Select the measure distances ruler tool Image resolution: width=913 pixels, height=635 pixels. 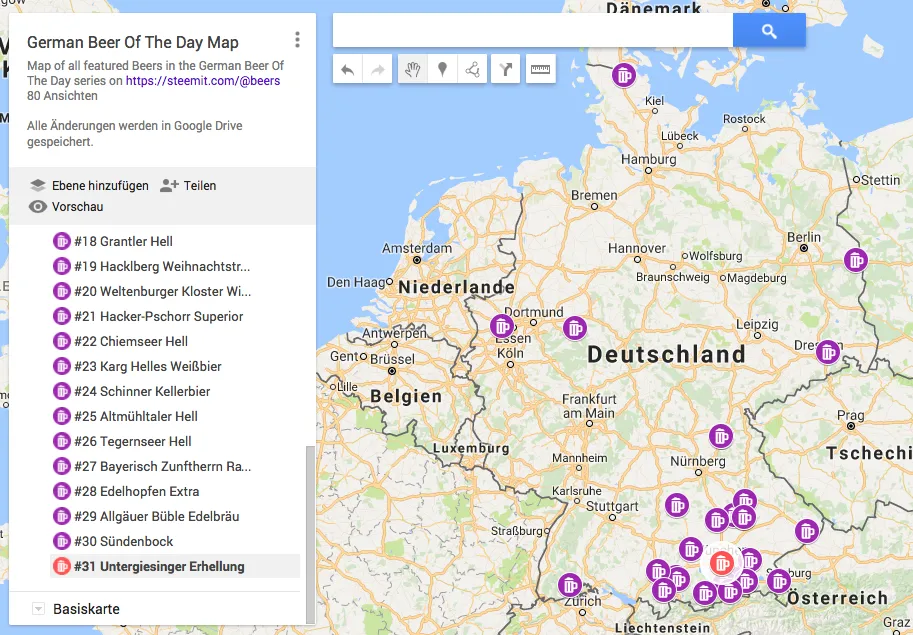(x=541, y=69)
